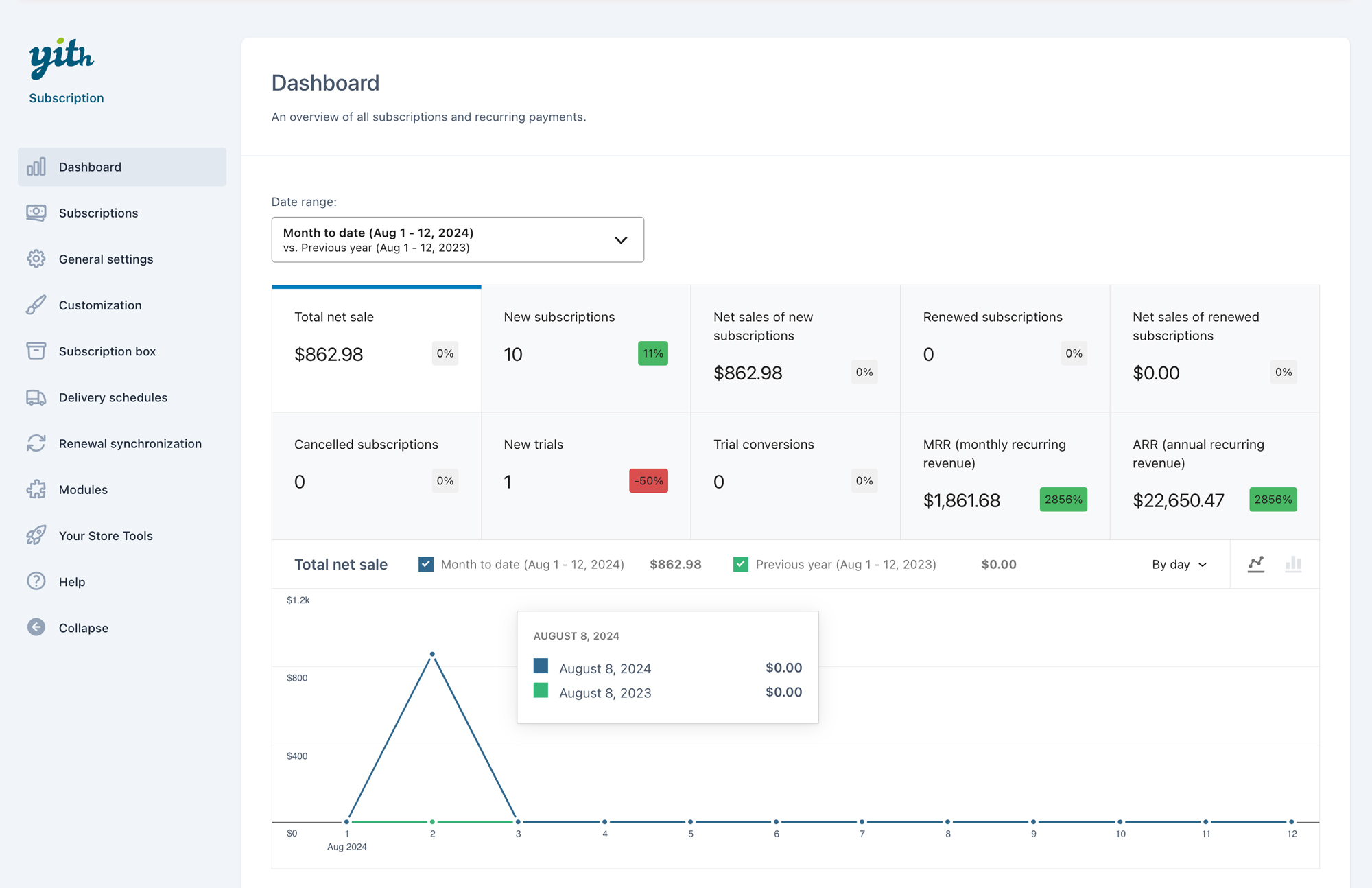The width and height of the screenshot is (1372, 888).
Task: Click the Your Store Tools rocket icon
Action: click(x=36, y=535)
